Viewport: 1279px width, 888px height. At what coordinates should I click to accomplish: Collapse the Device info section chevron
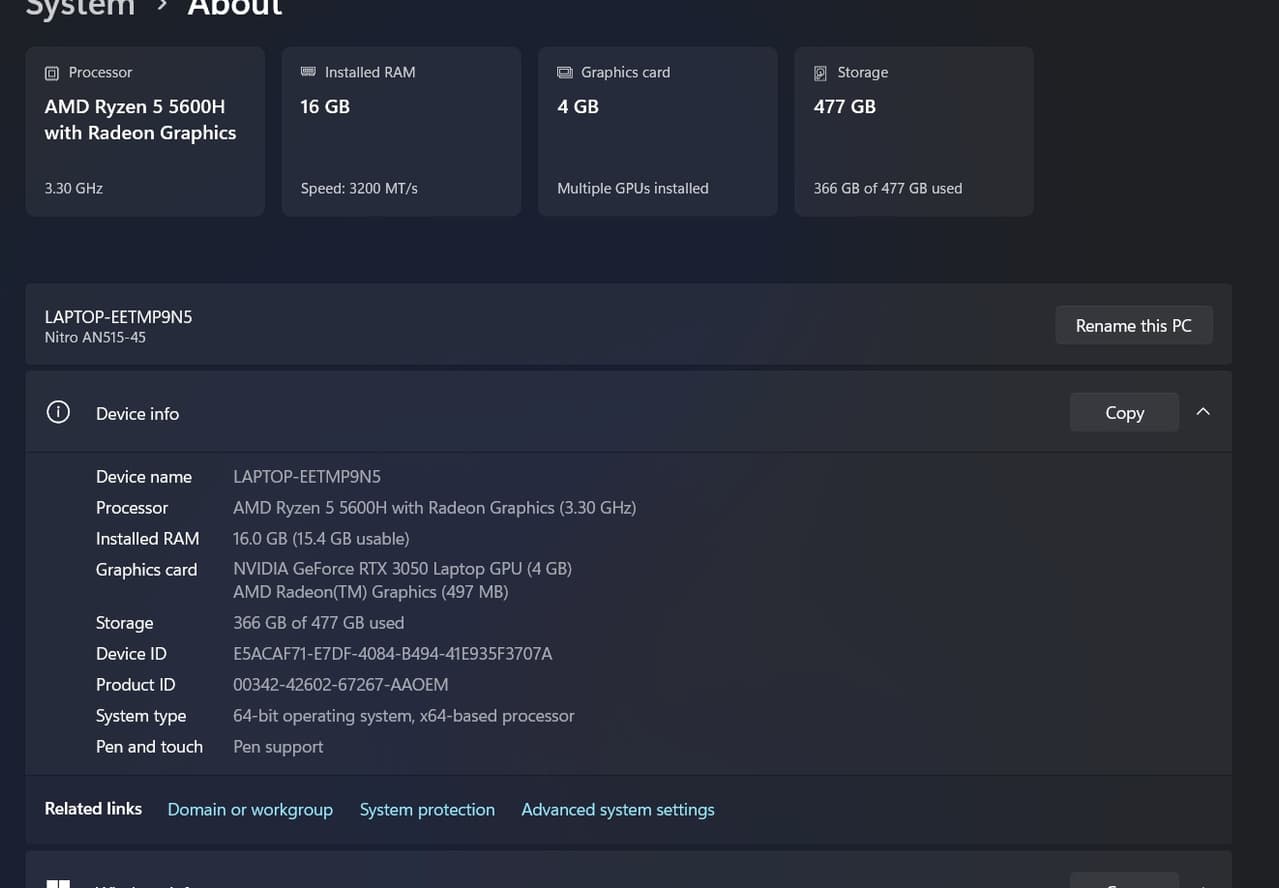(1203, 412)
